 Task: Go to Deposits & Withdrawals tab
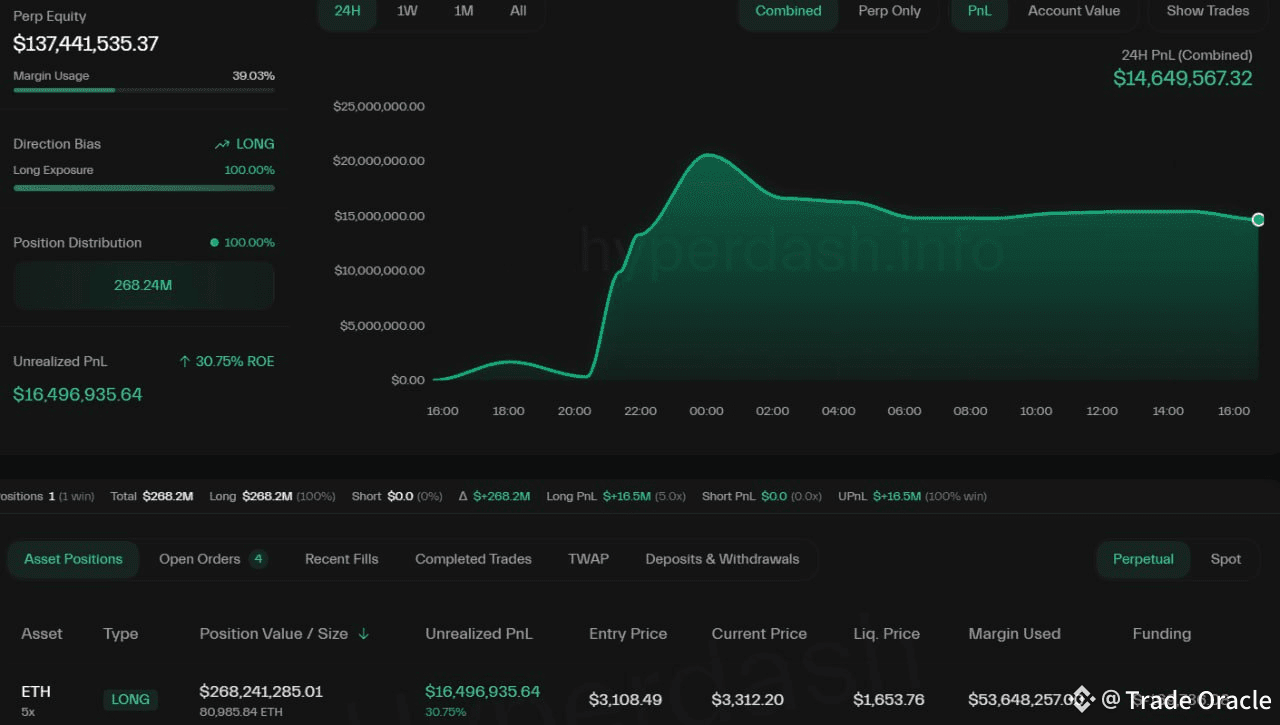click(x=722, y=559)
